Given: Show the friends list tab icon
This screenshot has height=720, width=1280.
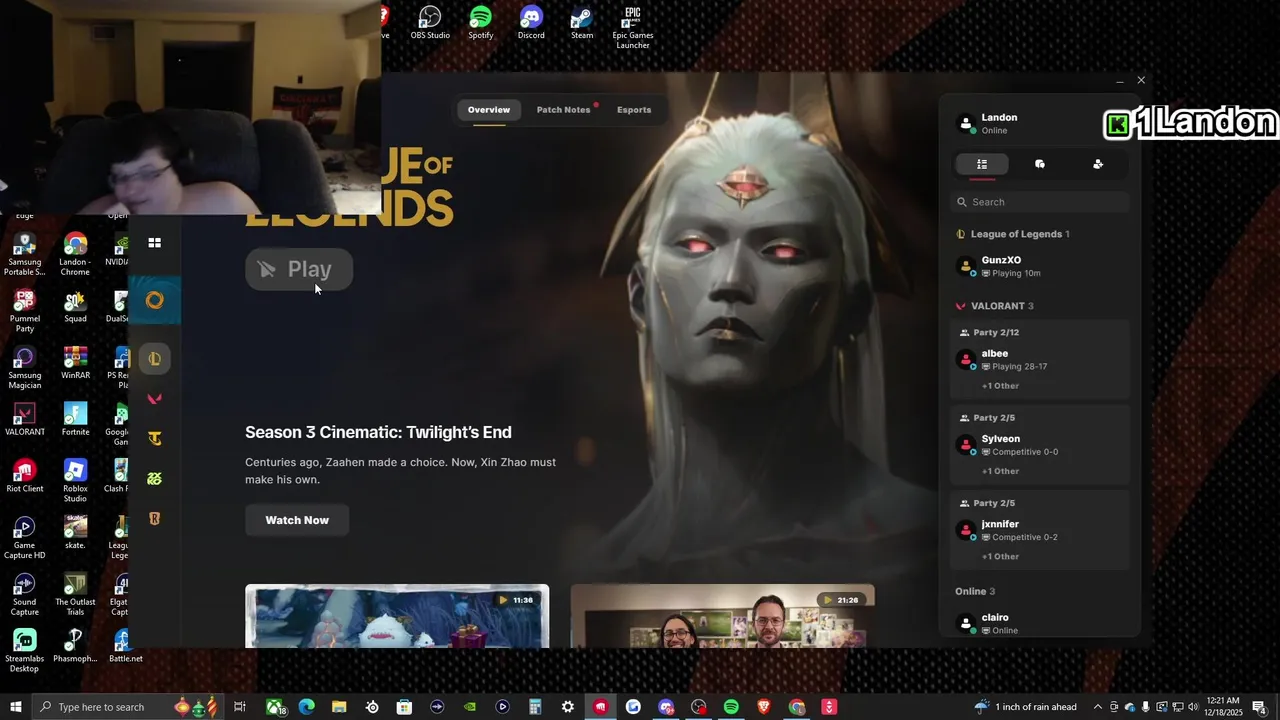Looking at the screenshot, I should click(x=982, y=164).
